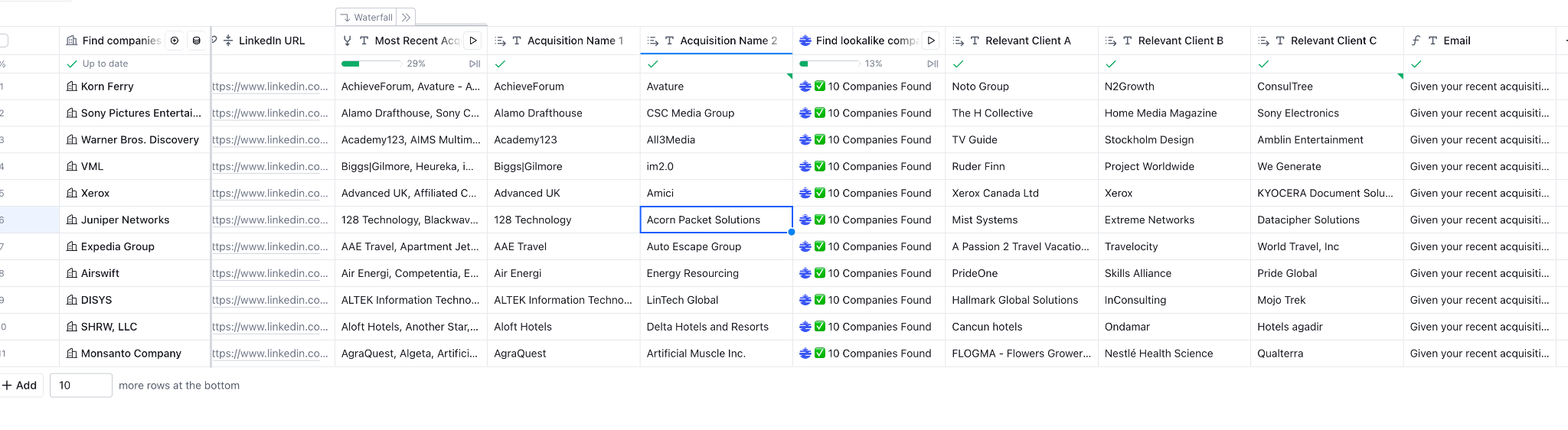The width and height of the screenshot is (1568, 430).
Task: Select the Pride Global cell
Action: (x=1327, y=273)
